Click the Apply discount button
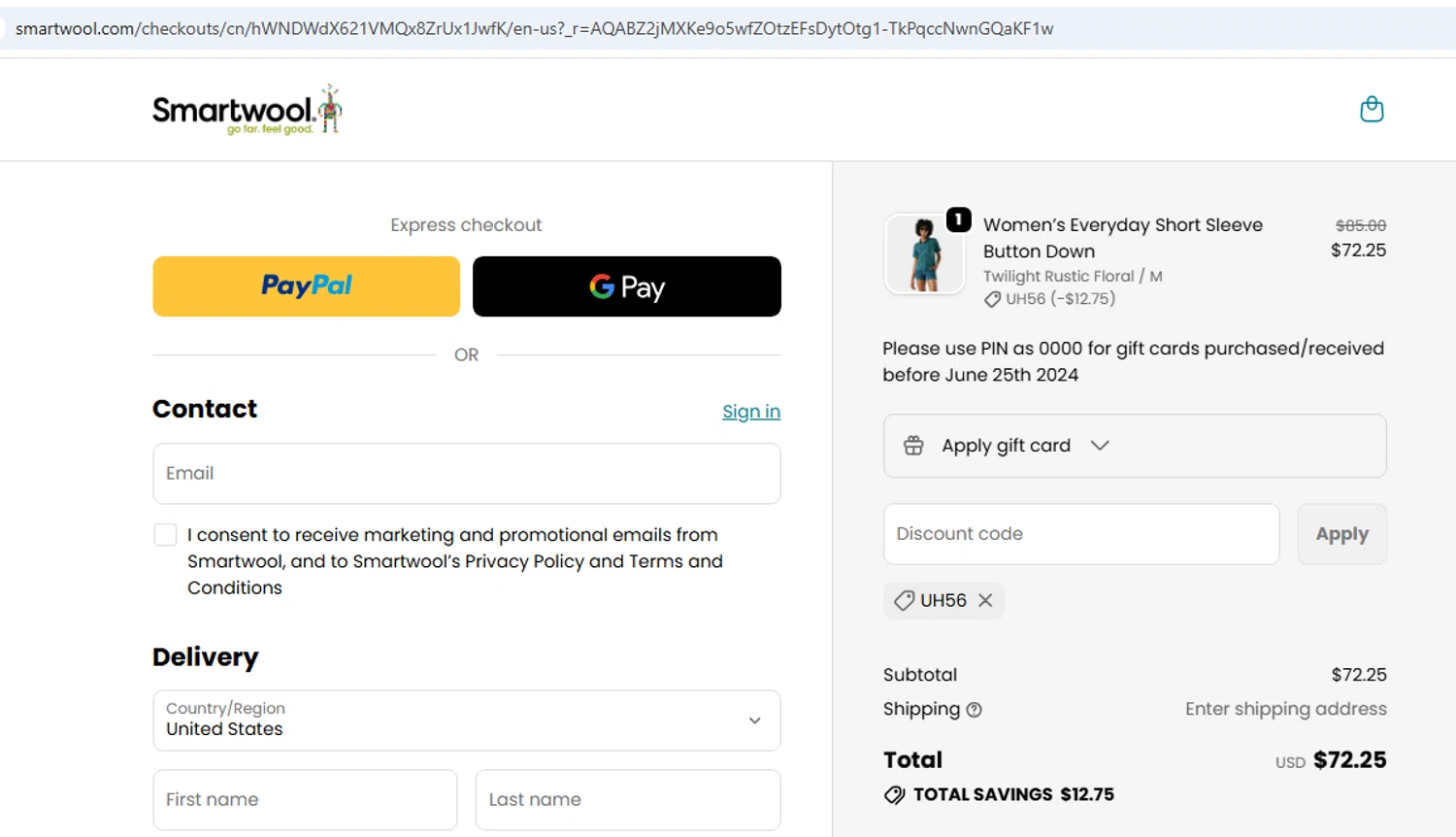The height and width of the screenshot is (837, 1456). [x=1342, y=534]
